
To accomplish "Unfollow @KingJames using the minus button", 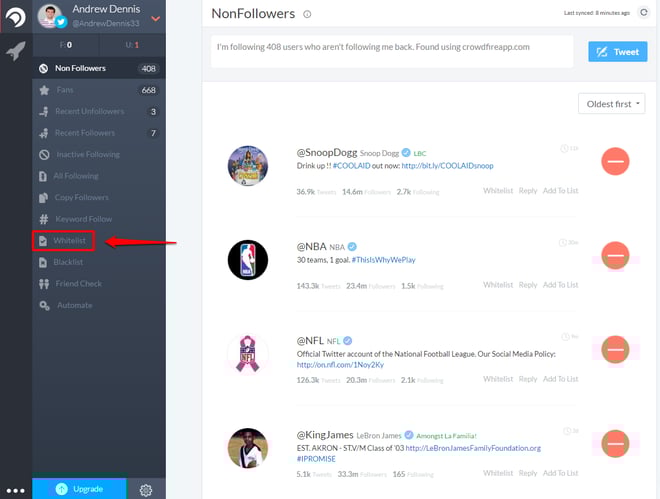I will 615,443.
